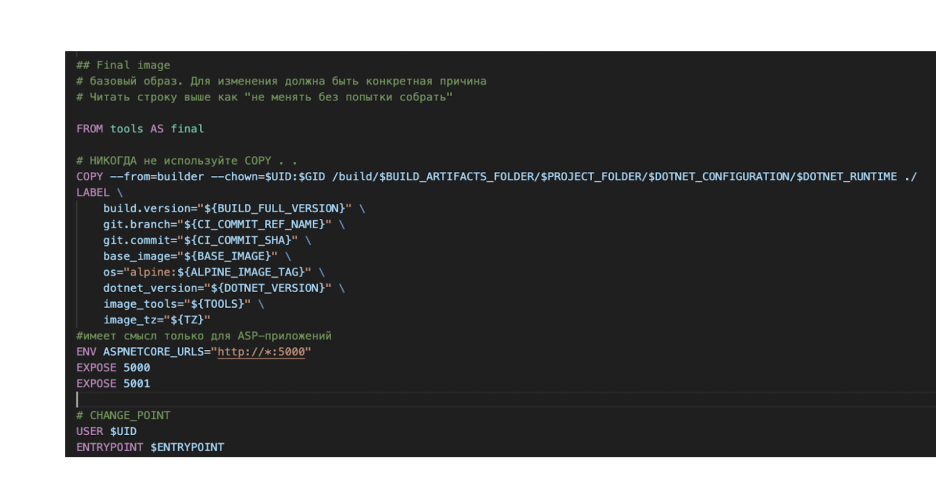
Task: Click the os="alpine" label line
Action: [210, 272]
